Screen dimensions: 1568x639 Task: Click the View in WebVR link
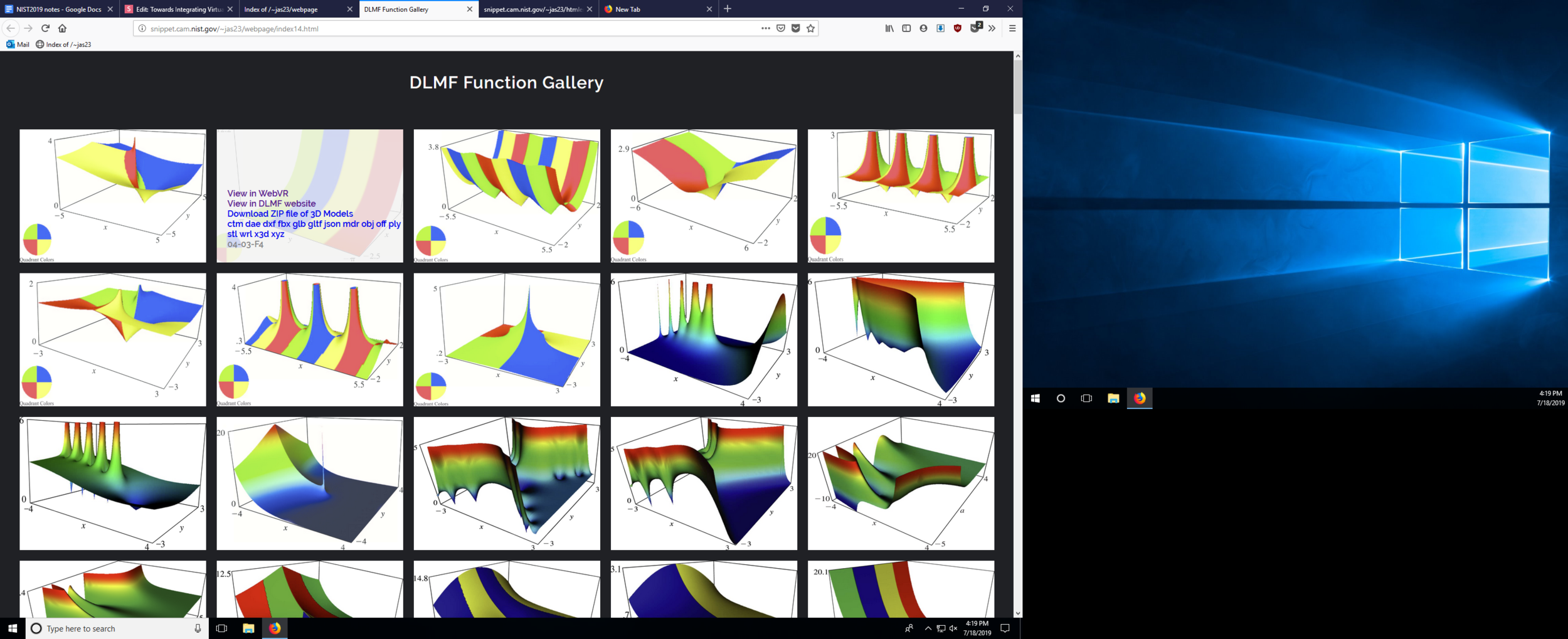click(258, 193)
